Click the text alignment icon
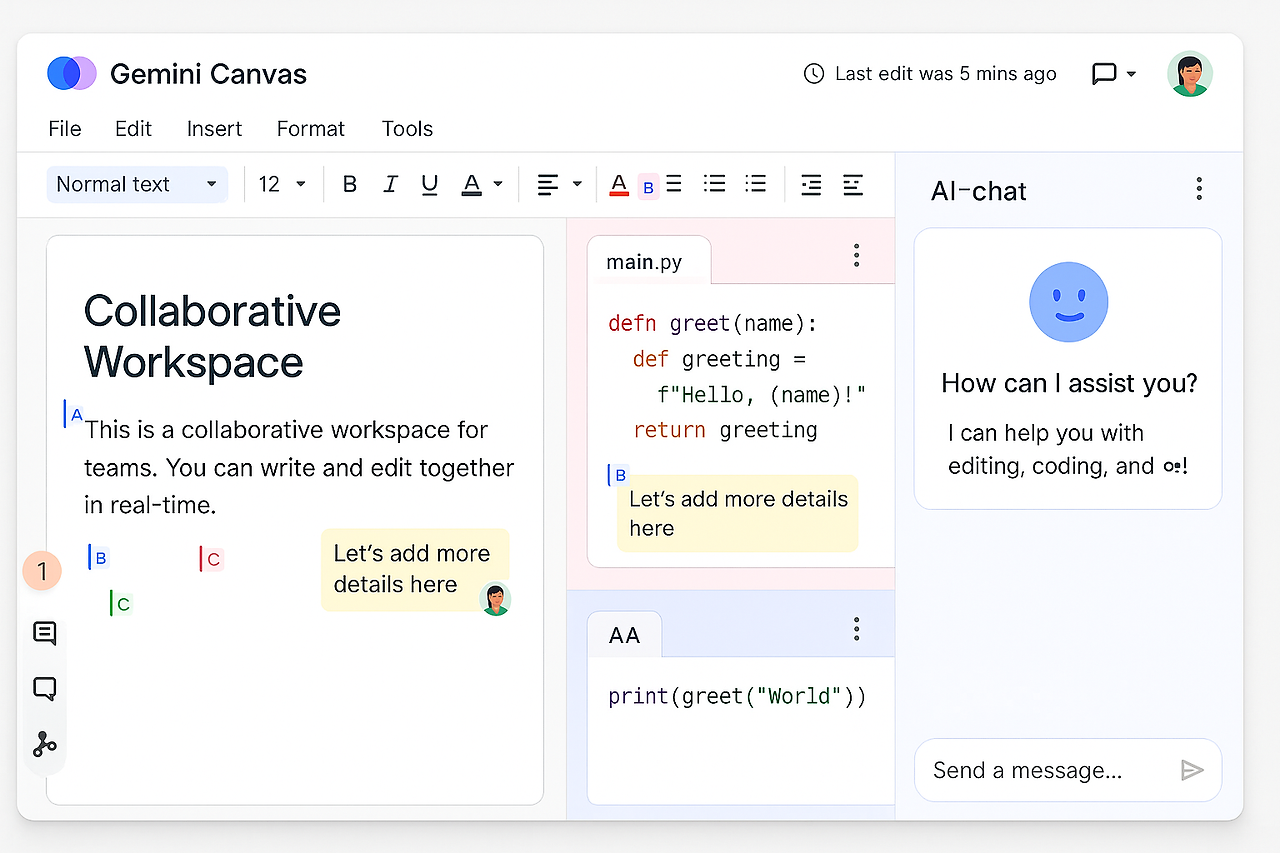 pyautogui.click(x=548, y=184)
